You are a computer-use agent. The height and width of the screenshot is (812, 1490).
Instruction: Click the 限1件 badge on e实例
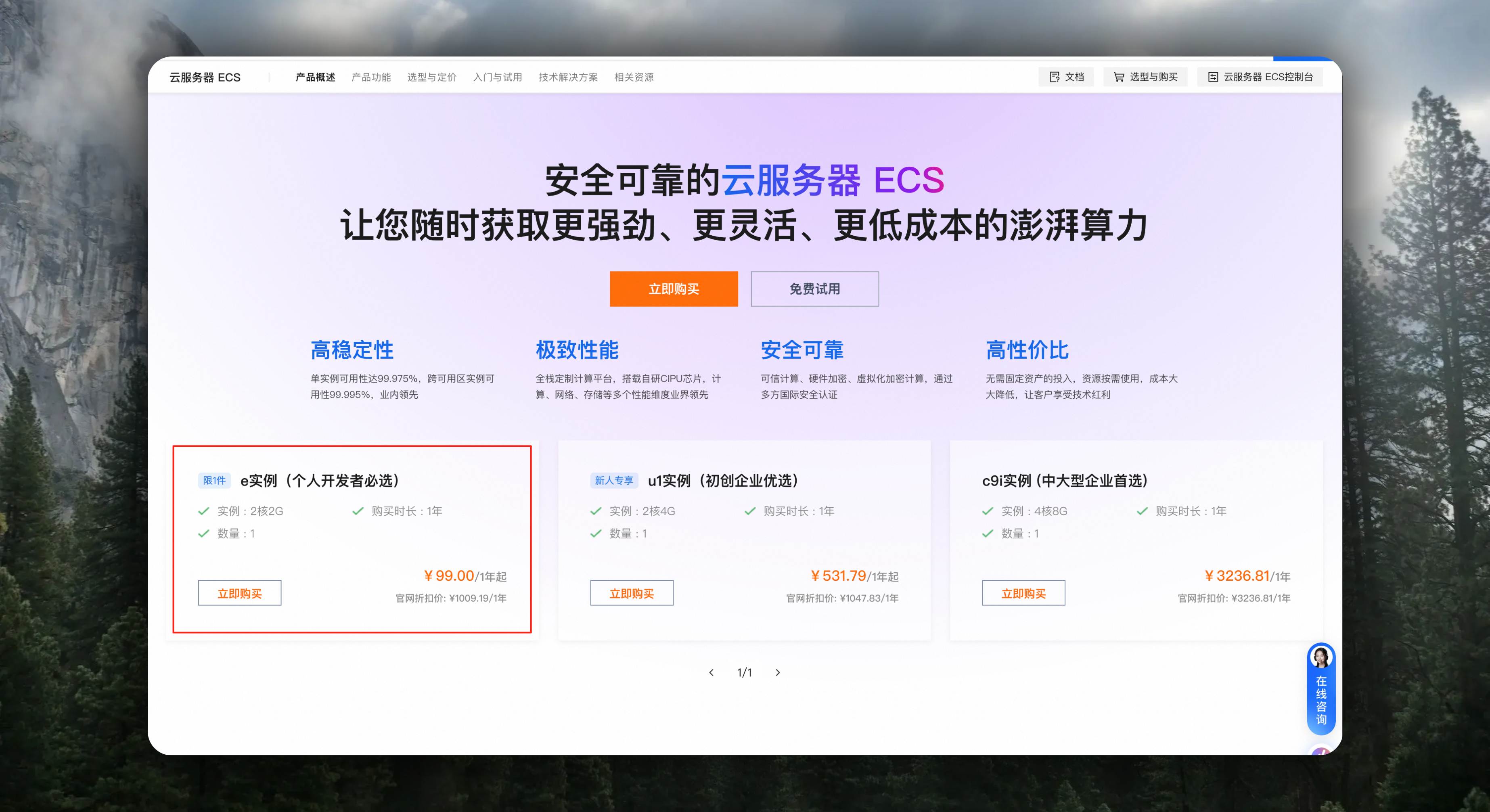(x=214, y=481)
